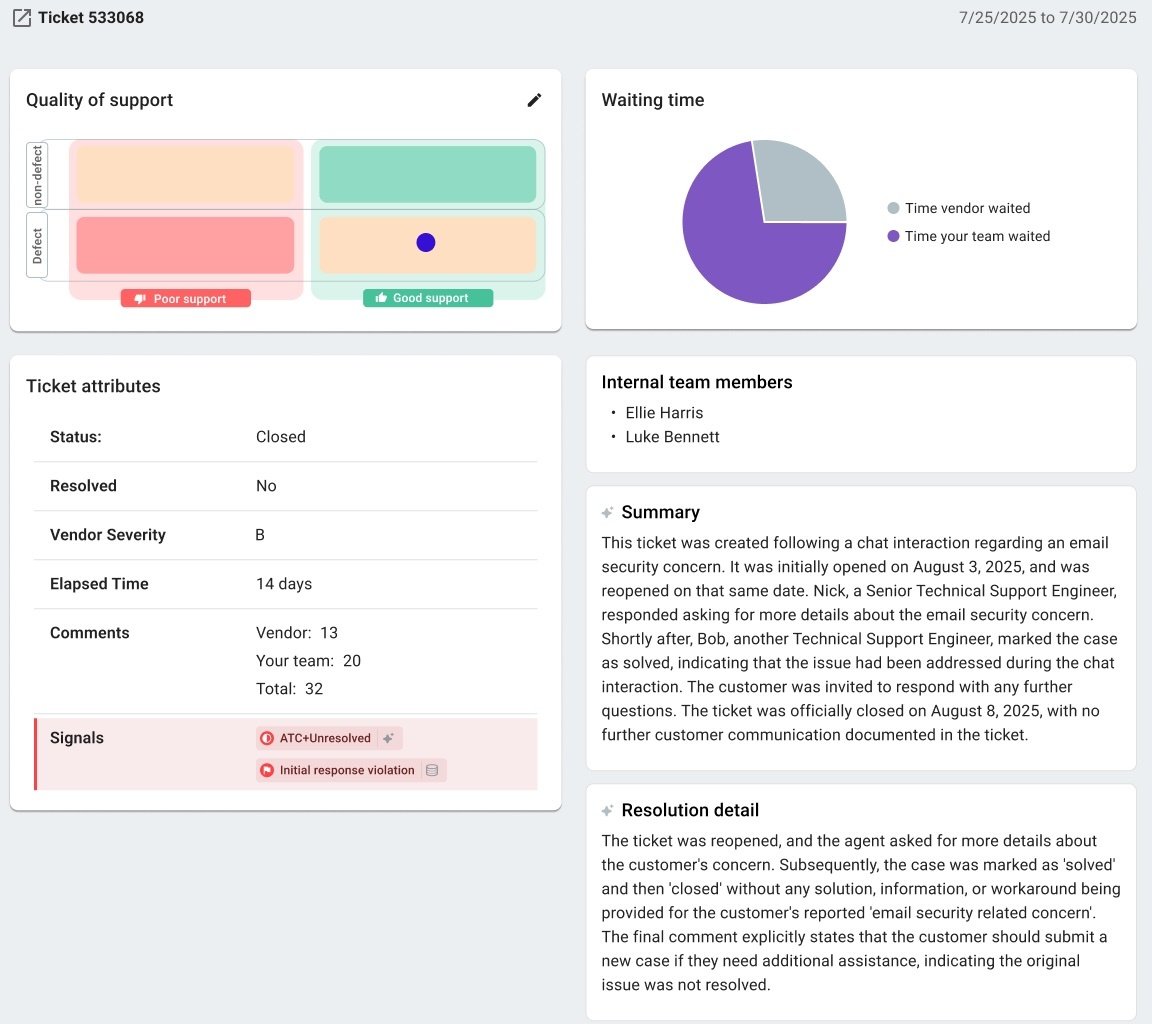This screenshot has height=1024, width=1152.
Task: Click the blue dot in quality matrix
Action: [426, 242]
